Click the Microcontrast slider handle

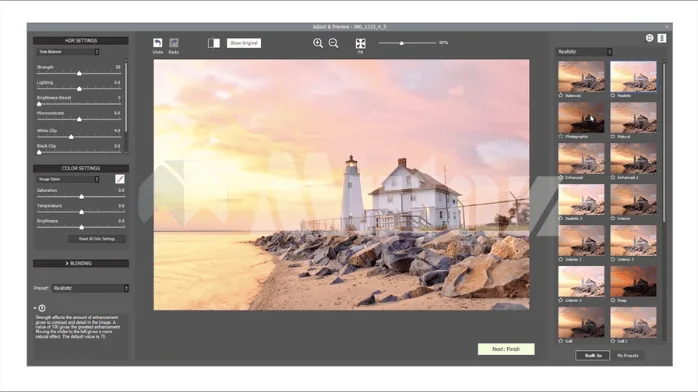pos(79,119)
